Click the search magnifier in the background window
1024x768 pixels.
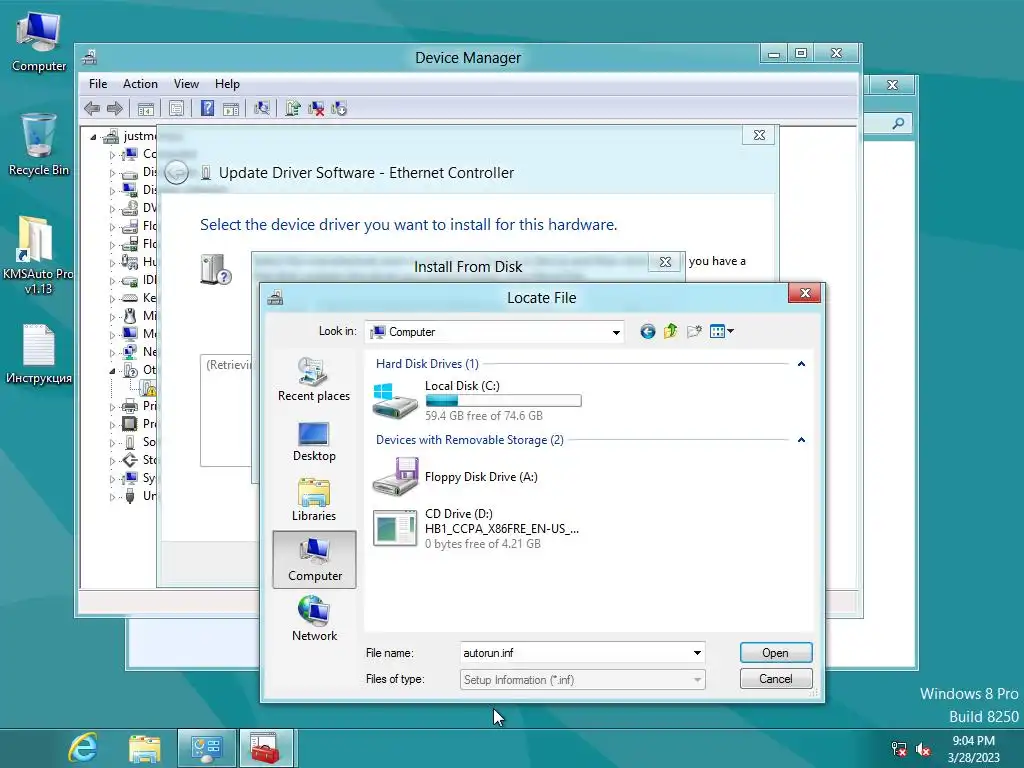pos(899,123)
